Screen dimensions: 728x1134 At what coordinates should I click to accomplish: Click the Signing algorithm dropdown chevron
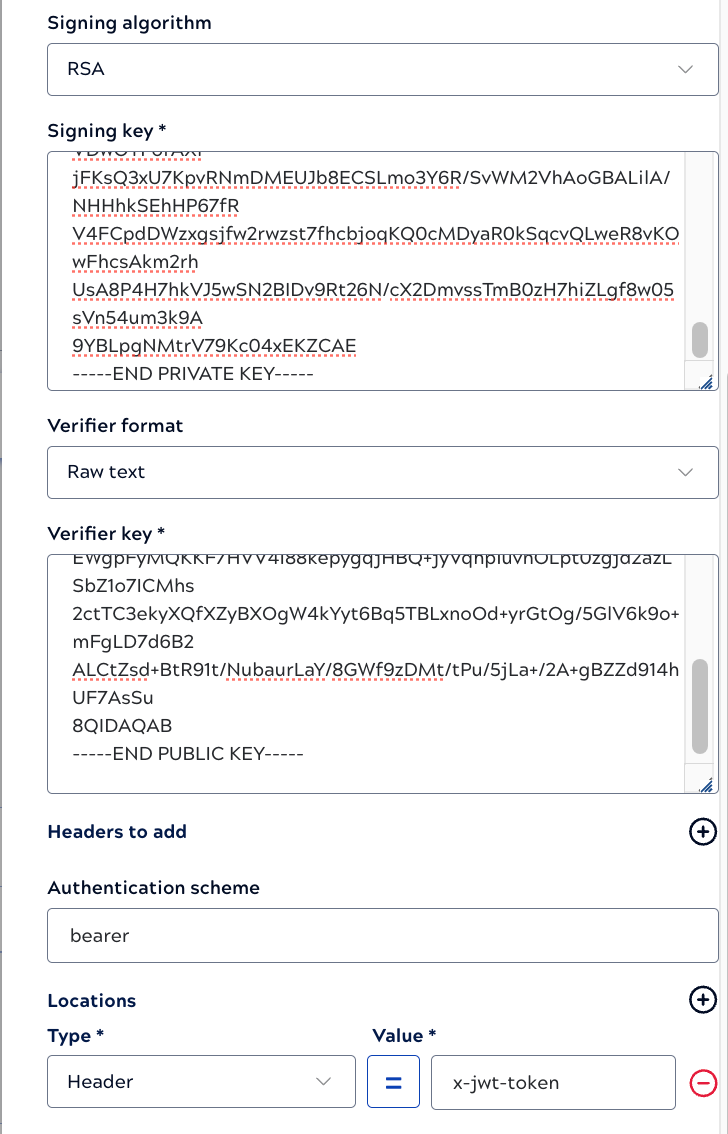coord(686,69)
